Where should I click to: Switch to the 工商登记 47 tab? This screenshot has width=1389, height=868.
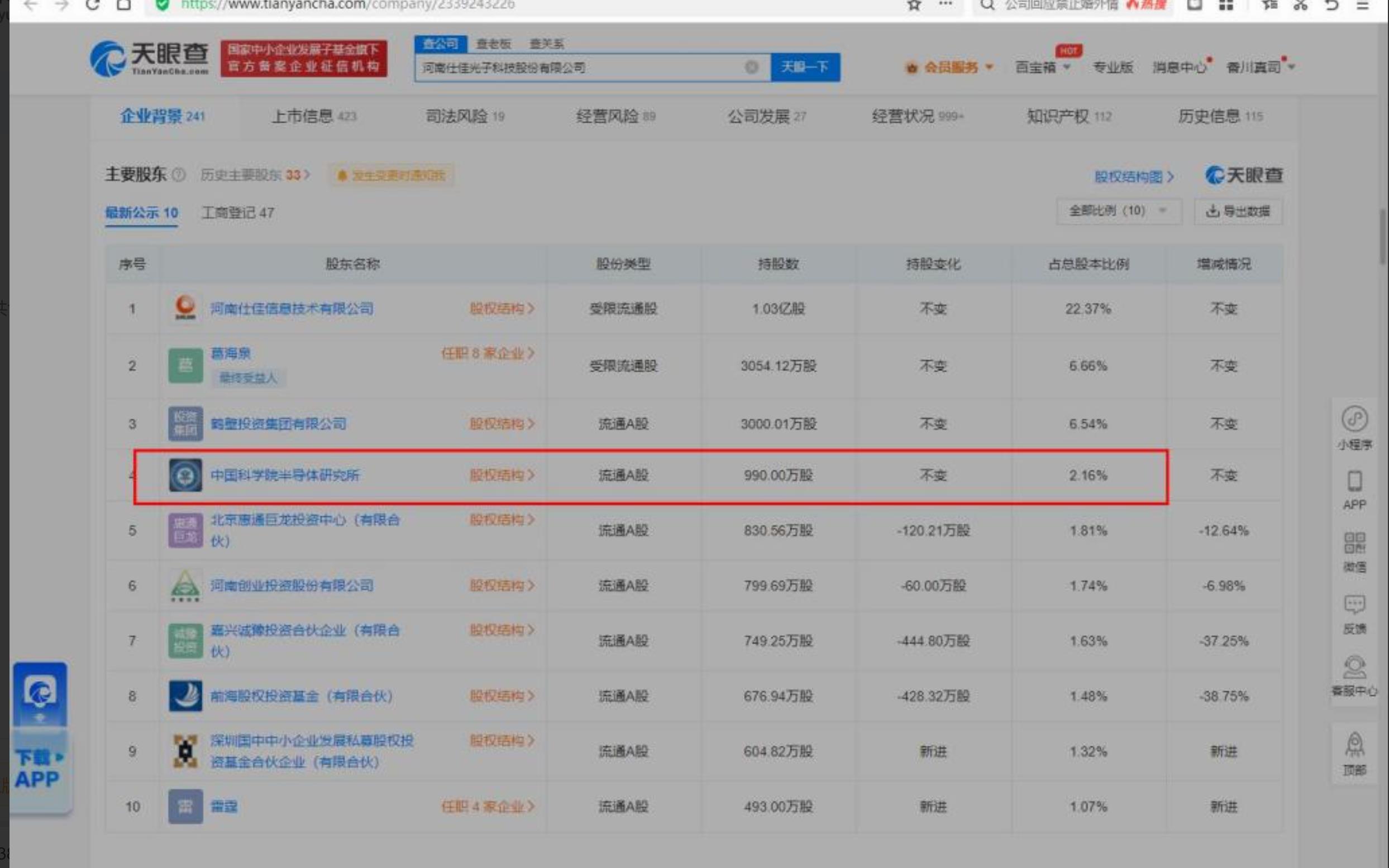[238, 213]
